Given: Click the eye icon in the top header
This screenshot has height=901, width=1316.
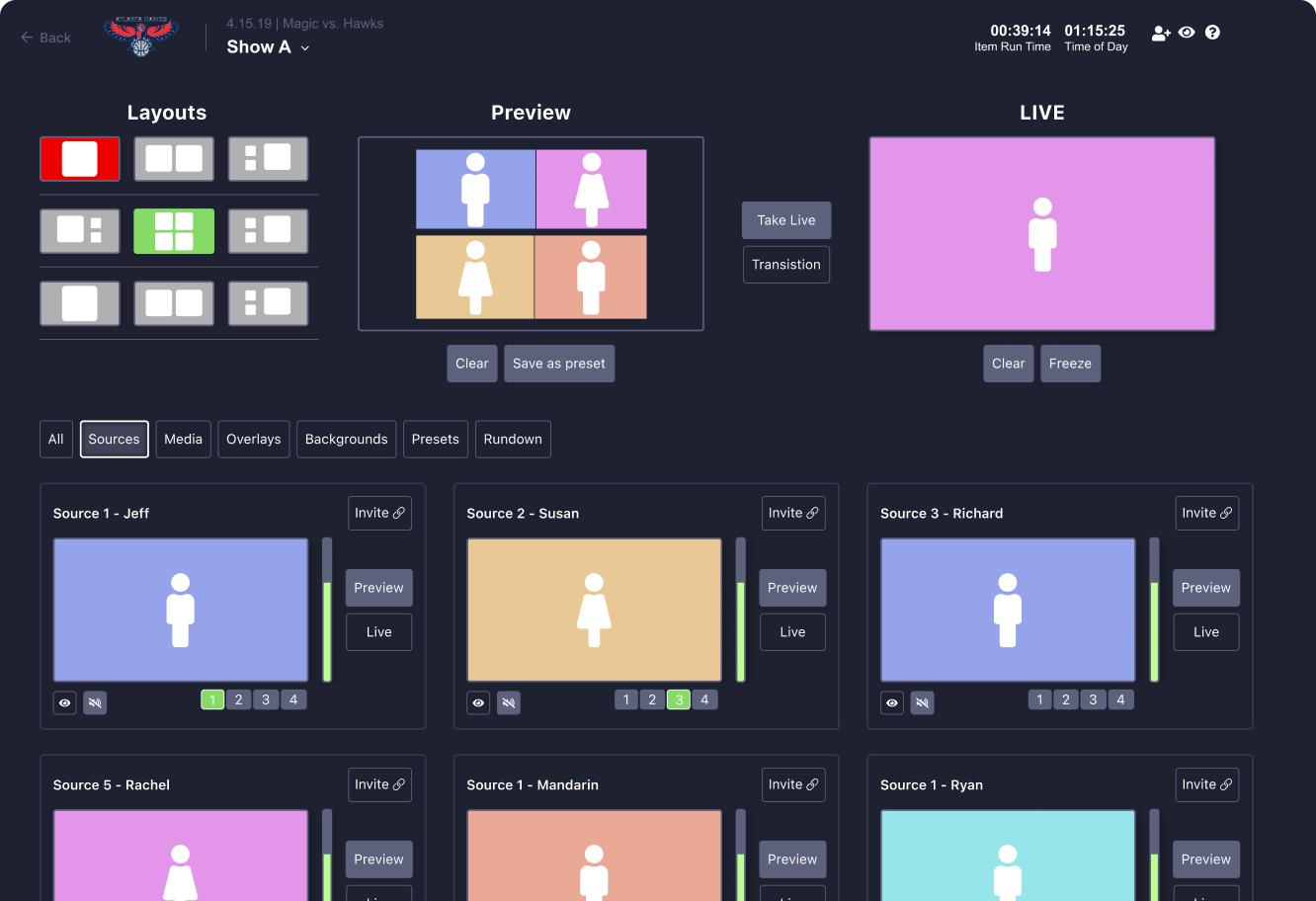Looking at the screenshot, I should point(1187,33).
